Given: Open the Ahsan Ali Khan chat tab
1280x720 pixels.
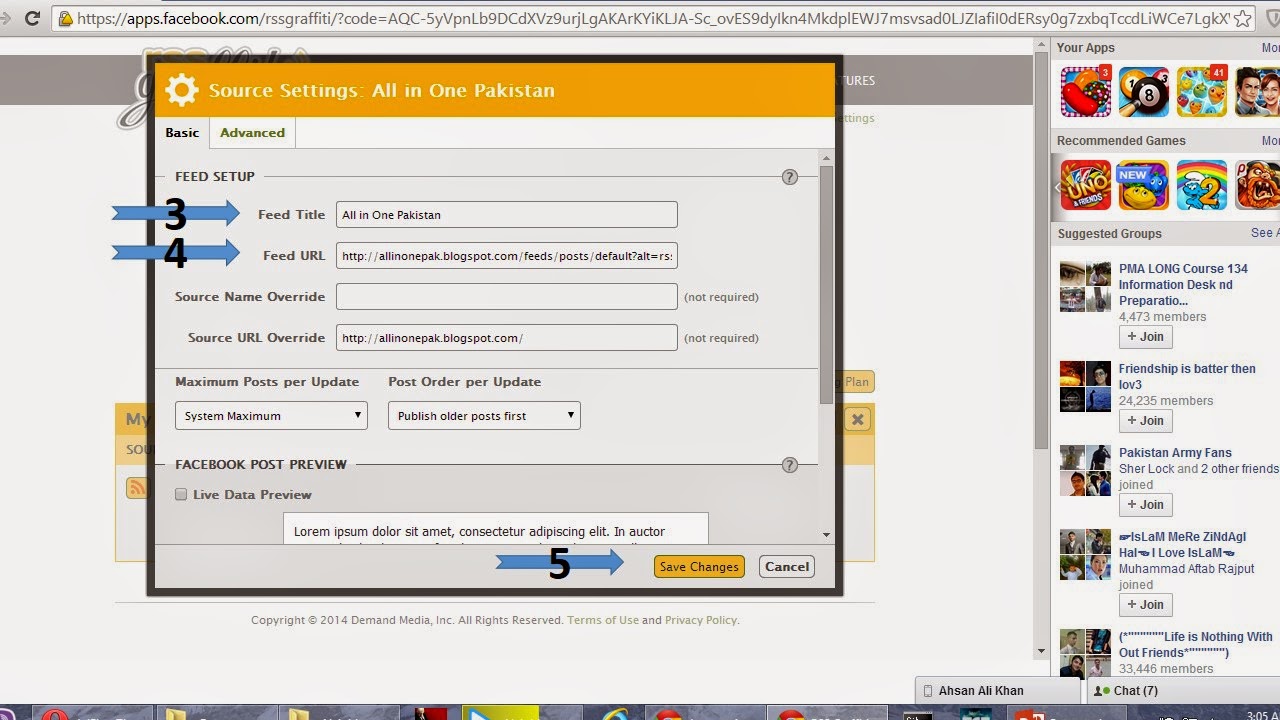Looking at the screenshot, I should pos(999,691).
